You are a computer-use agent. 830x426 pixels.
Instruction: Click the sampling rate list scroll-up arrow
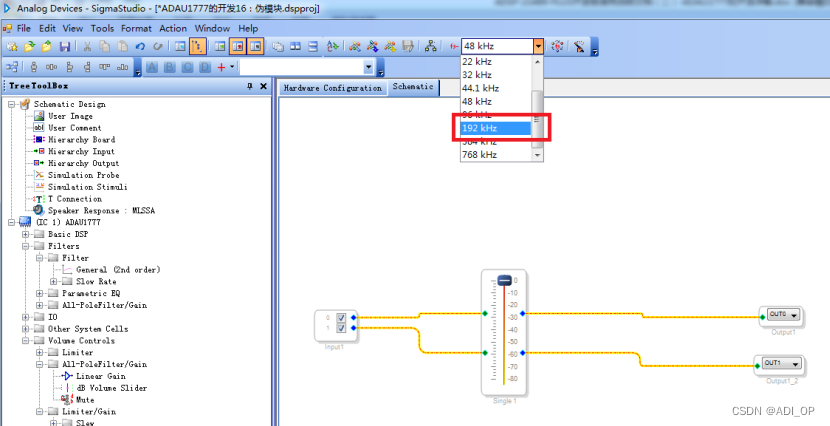coord(537,61)
